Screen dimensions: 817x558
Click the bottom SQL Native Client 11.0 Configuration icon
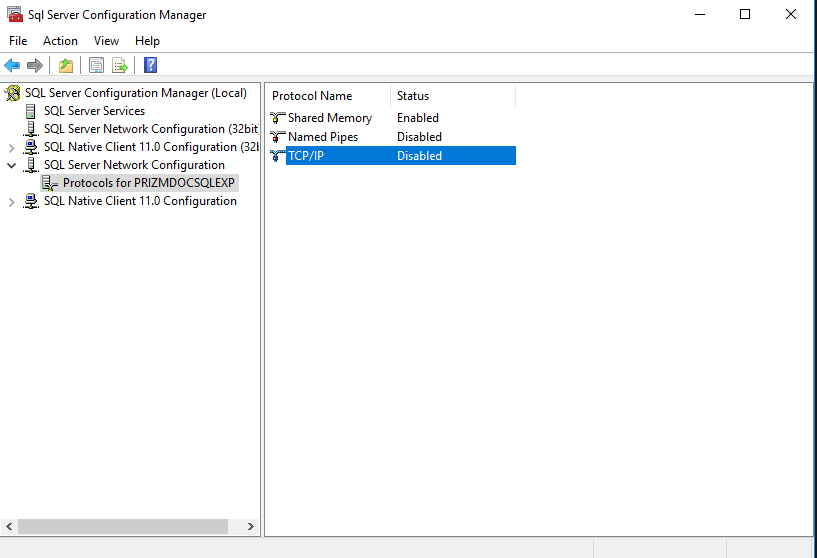click(31, 201)
